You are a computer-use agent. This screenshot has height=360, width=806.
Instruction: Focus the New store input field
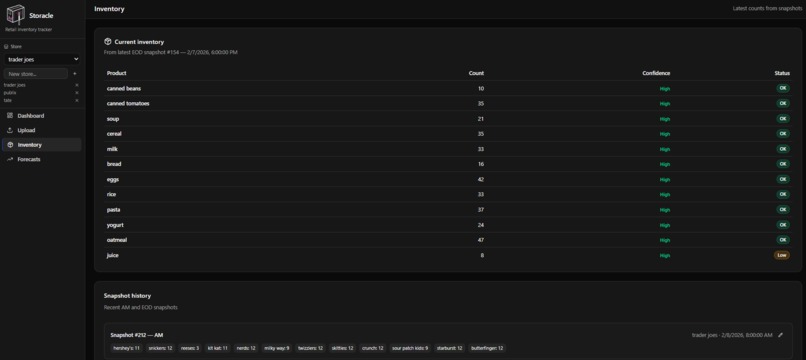point(35,74)
